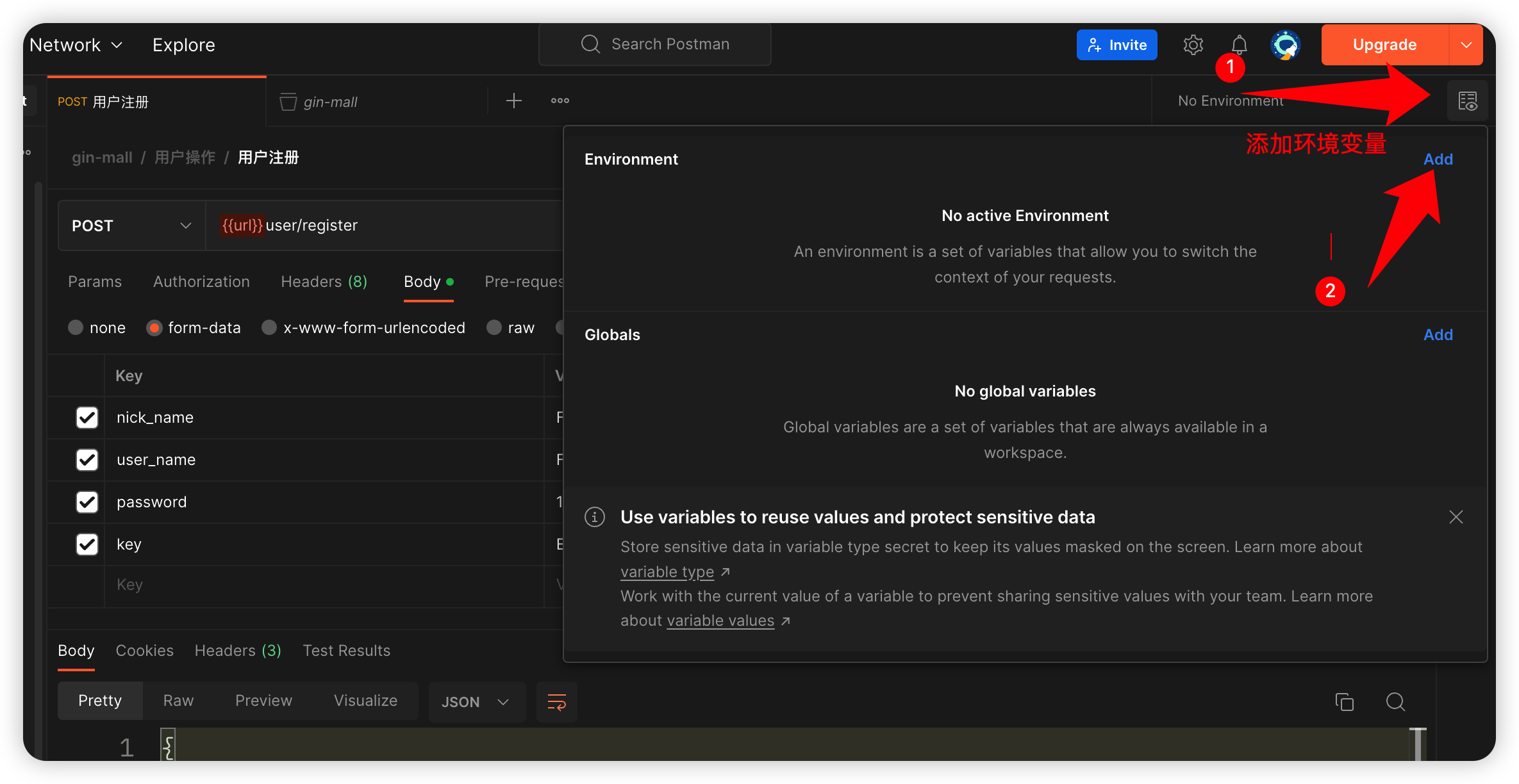Open the tab options ellipsis menu
Viewport: 1519px width, 784px height.
pos(560,101)
